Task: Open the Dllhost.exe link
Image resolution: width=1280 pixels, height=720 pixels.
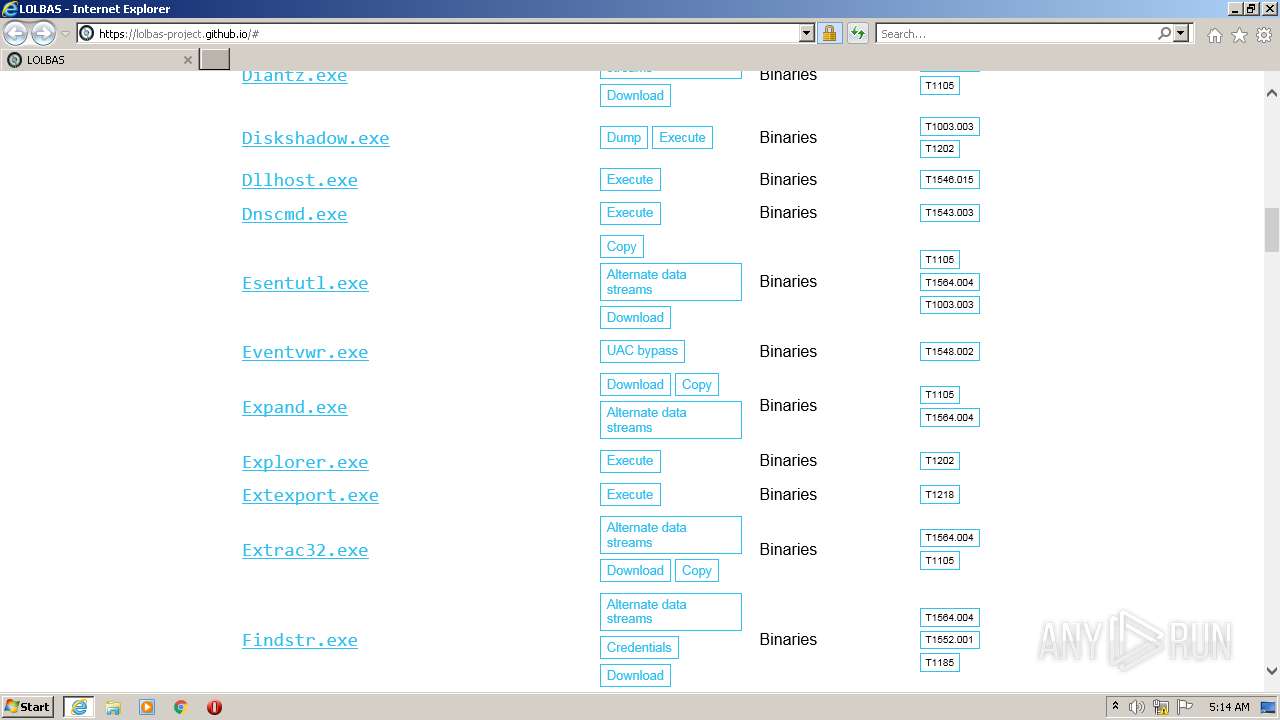Action: (x=299, y=180)
